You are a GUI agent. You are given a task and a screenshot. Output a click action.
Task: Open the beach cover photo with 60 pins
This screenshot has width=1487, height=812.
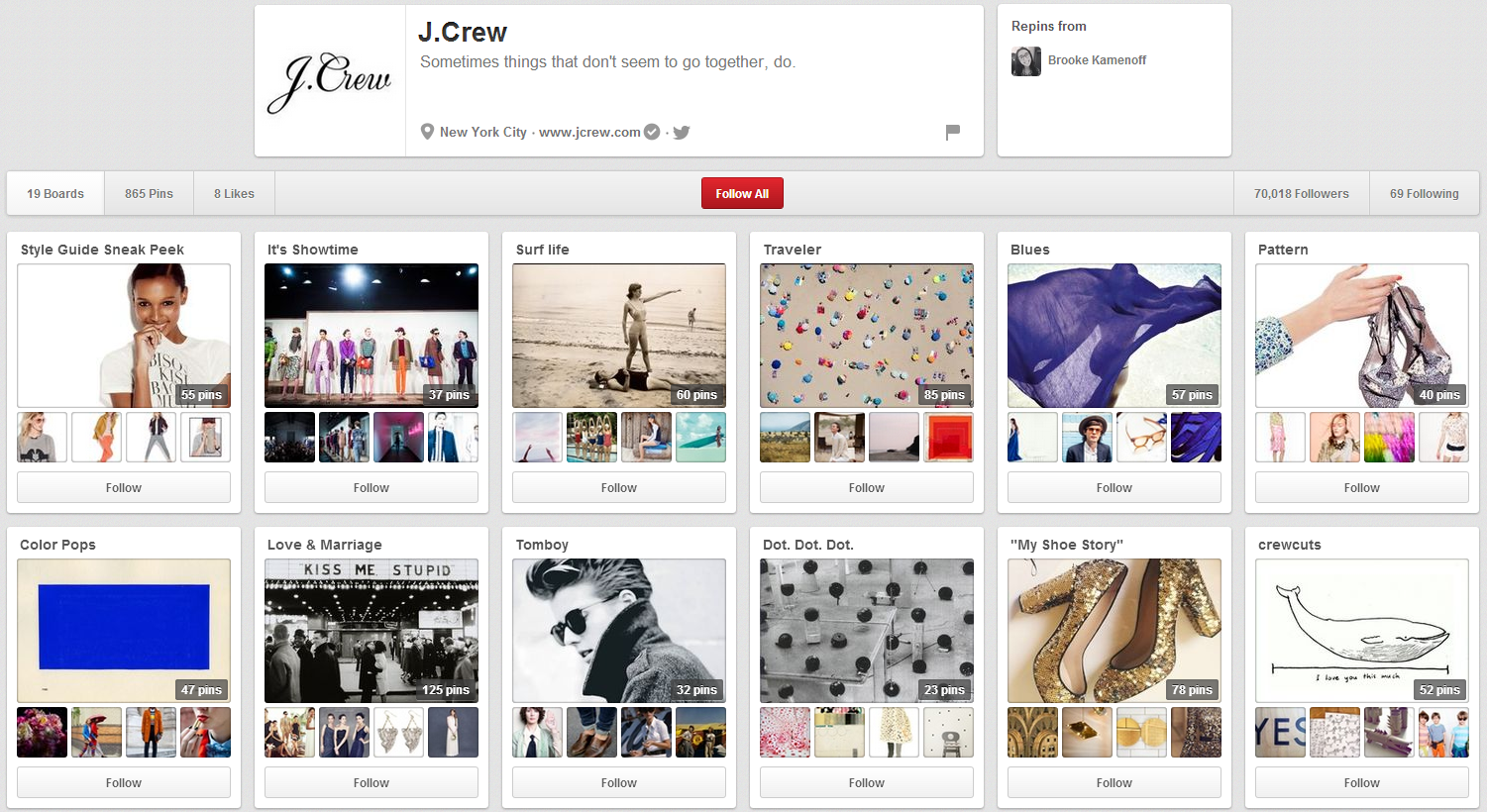pos(619,336)
